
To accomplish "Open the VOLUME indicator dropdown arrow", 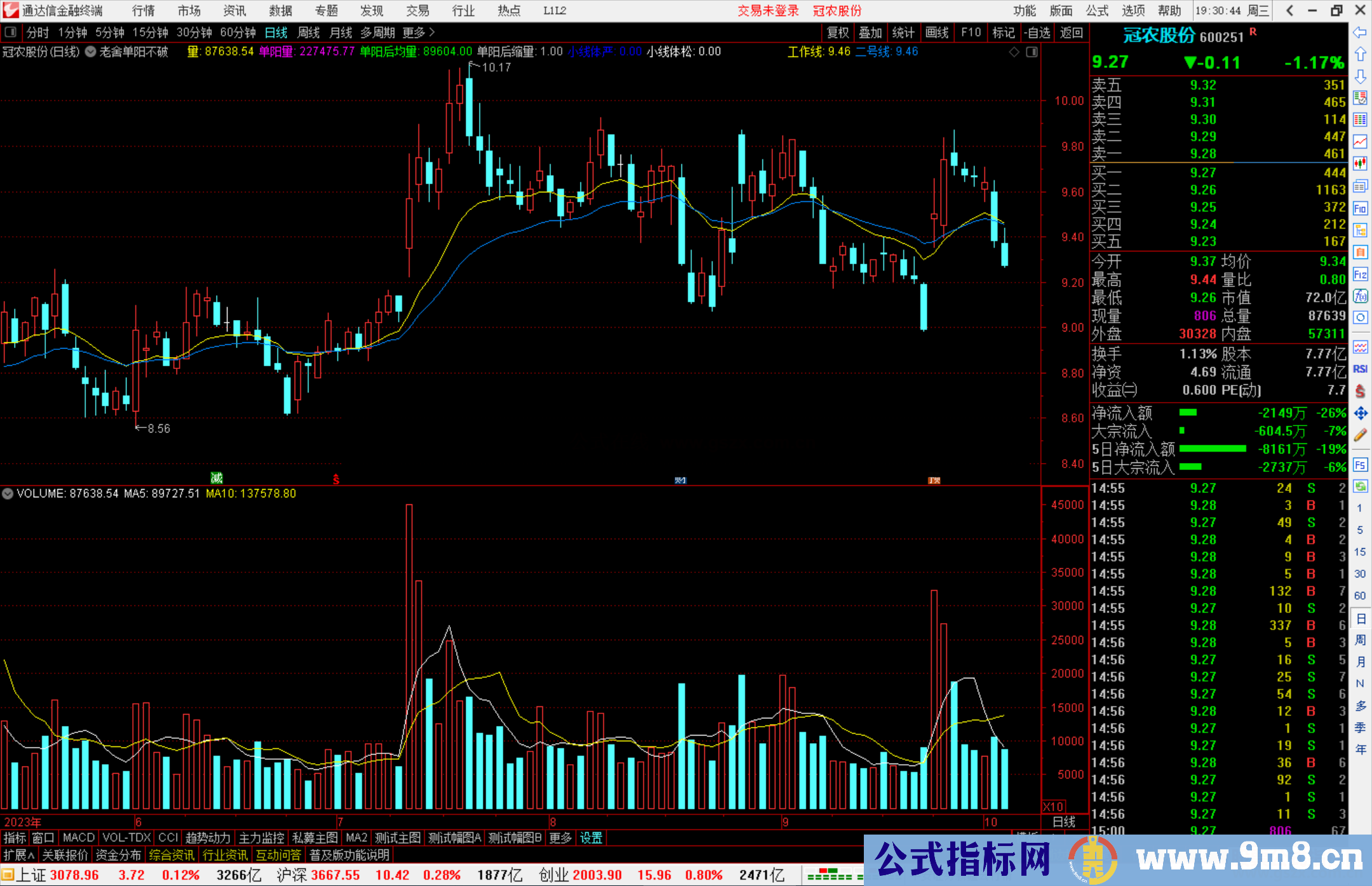I will [x=8, y=493].
